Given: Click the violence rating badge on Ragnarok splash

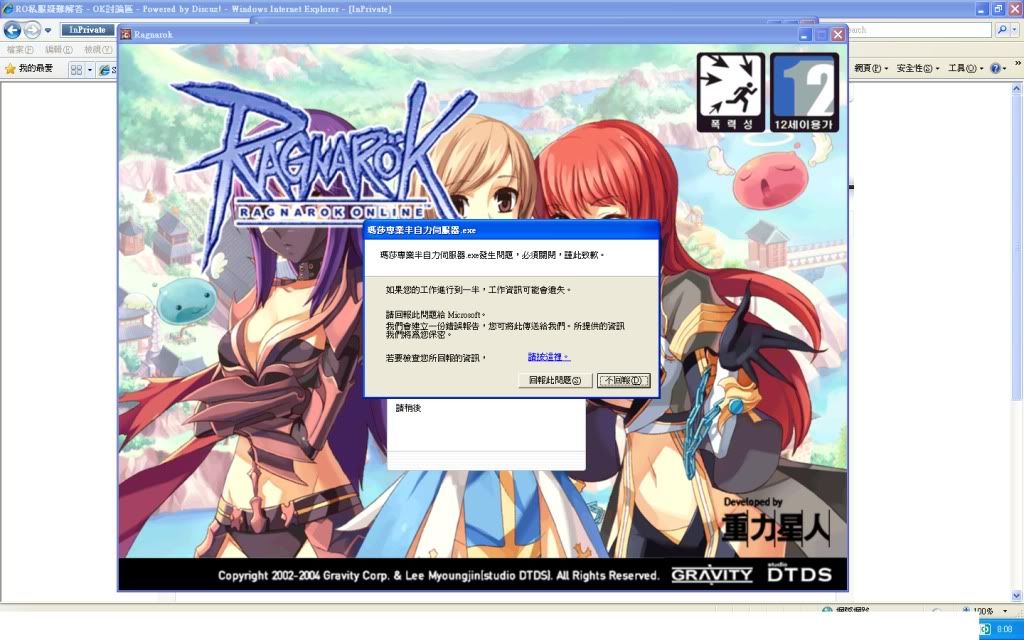Looking at the screenshot, I should (x=731, y=93).
